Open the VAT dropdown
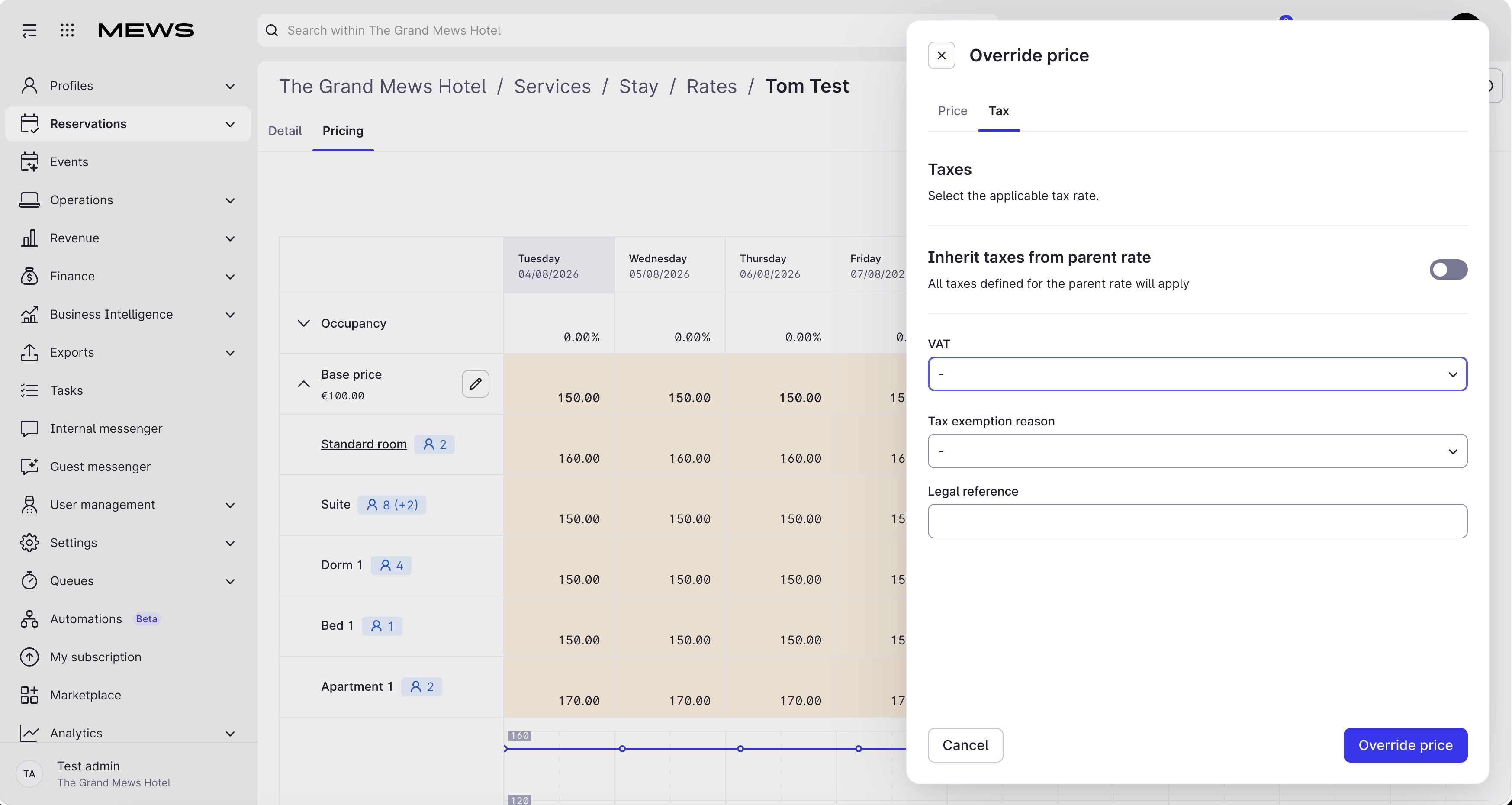Screen dimensions: 1512x805 [x=1197, y=374]
